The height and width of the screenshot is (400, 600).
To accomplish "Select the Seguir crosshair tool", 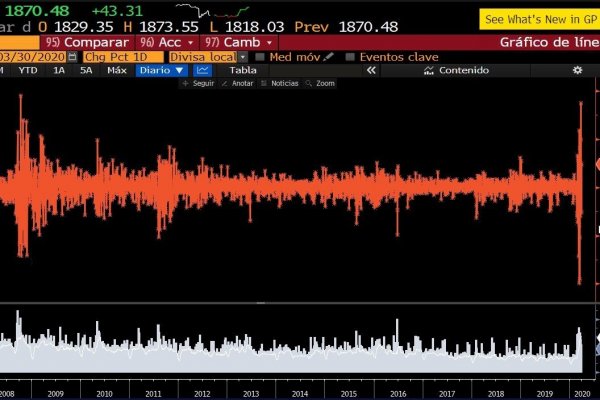I will [199, 83].
